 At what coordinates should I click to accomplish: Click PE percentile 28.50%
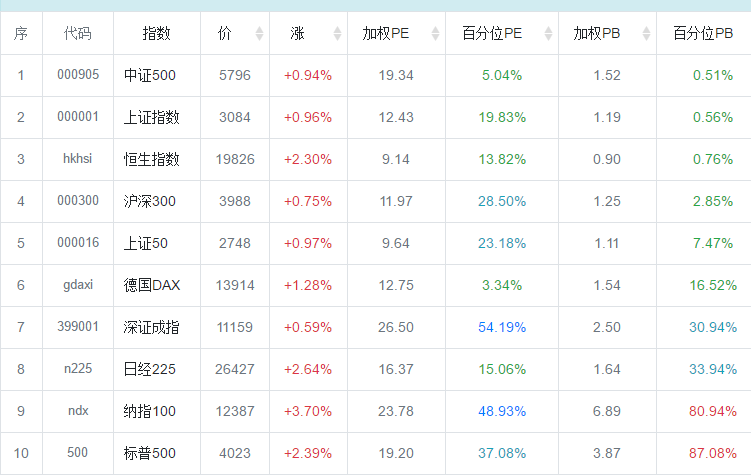pos(502,201)
